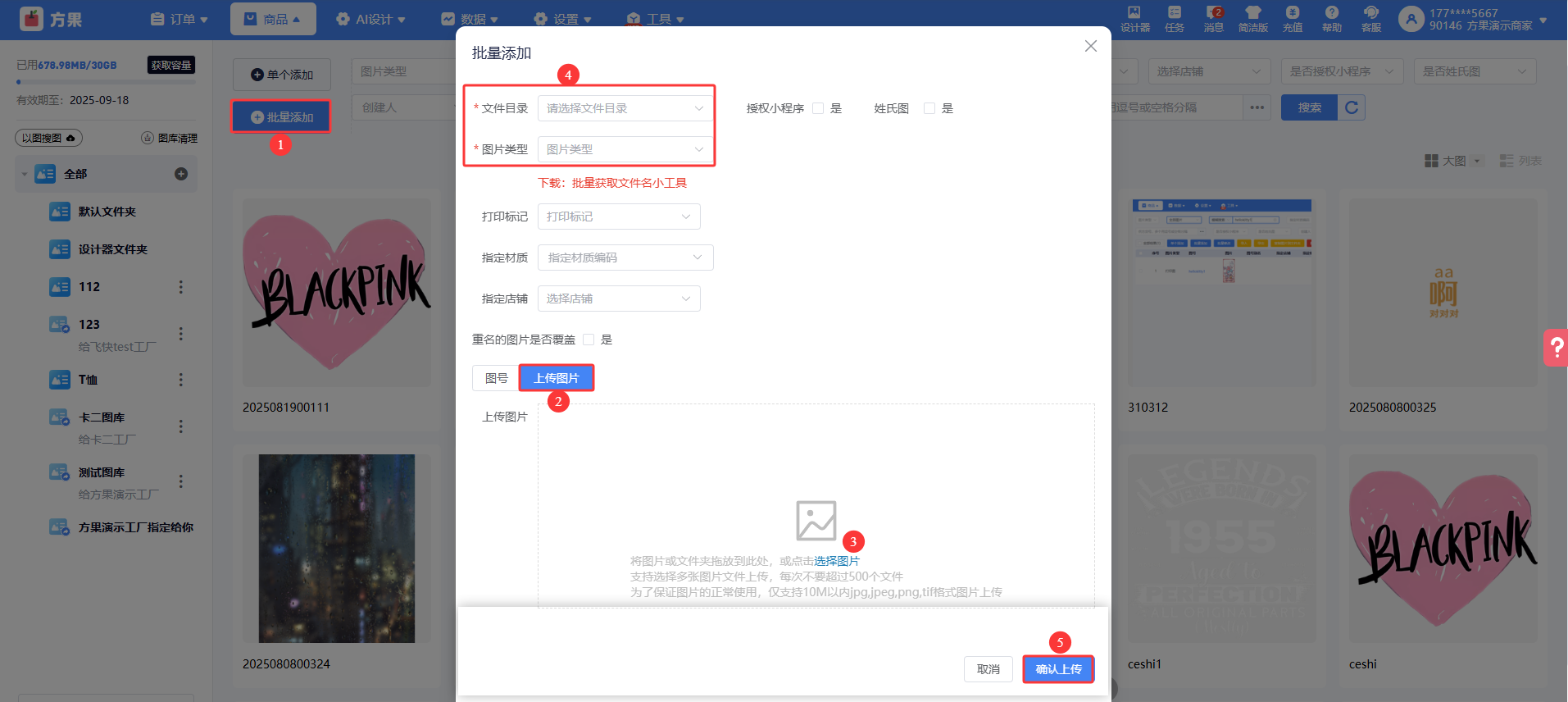This screenshot has width=1568, height=702.
Task: Open the 文件目录 dropdown
Action: pyautogui.click(x=625, y=108)
